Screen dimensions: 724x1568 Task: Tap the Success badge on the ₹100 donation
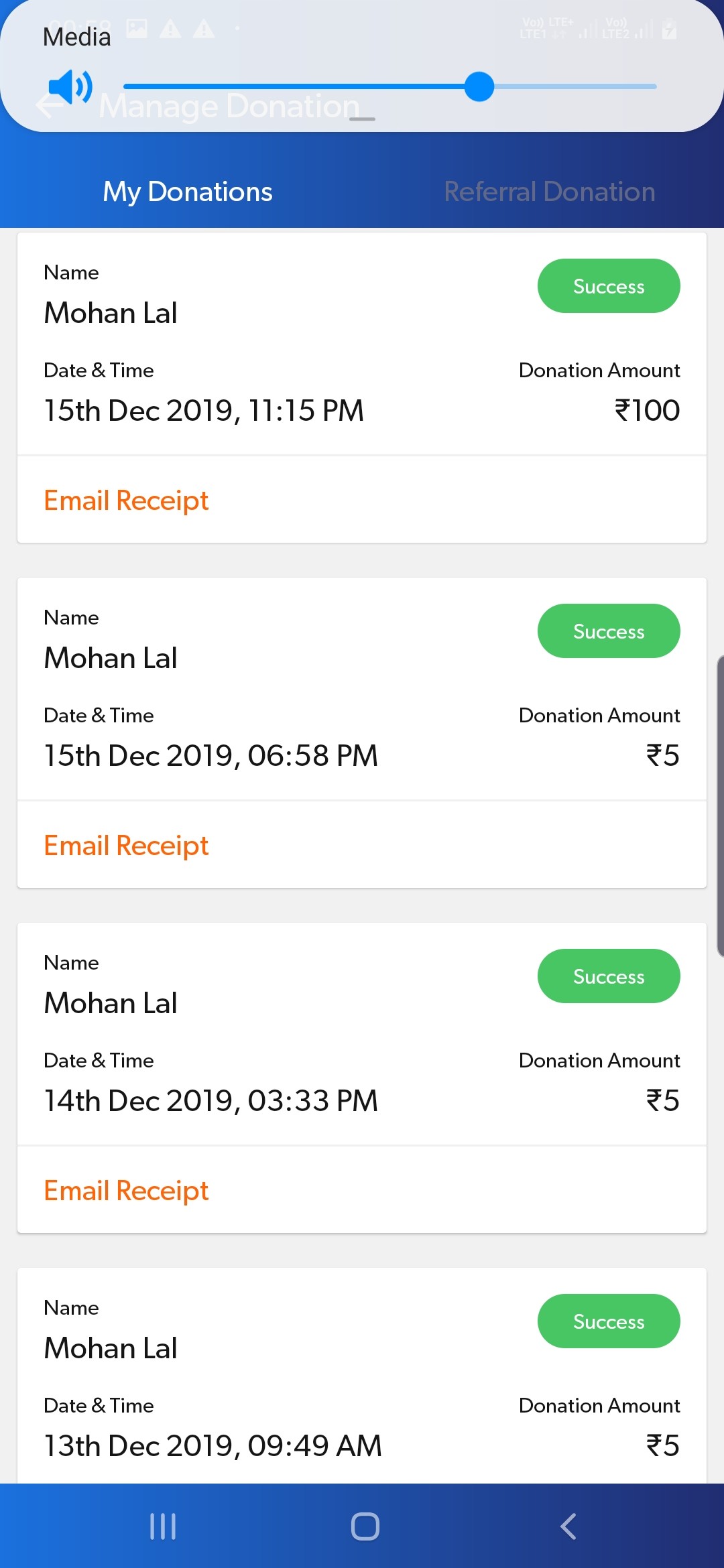(x=608, y=286)
